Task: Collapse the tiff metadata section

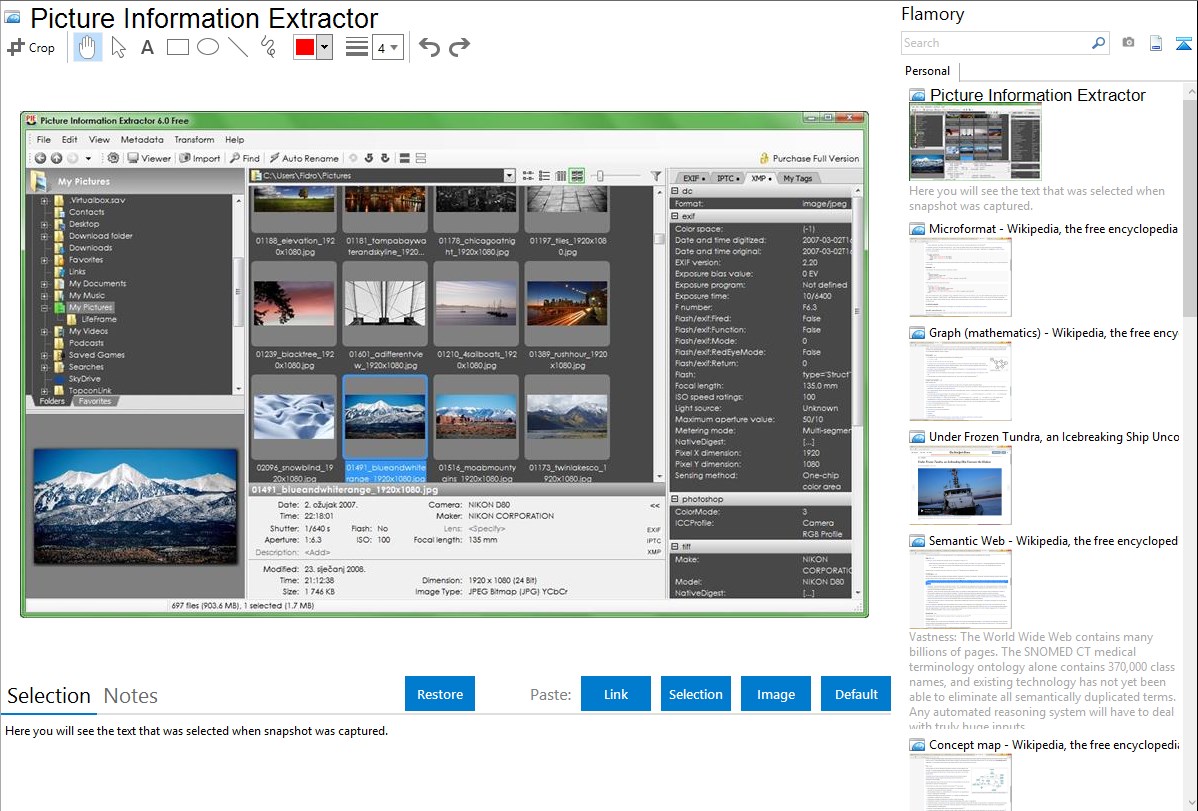Action: click(x=675, y=547)
